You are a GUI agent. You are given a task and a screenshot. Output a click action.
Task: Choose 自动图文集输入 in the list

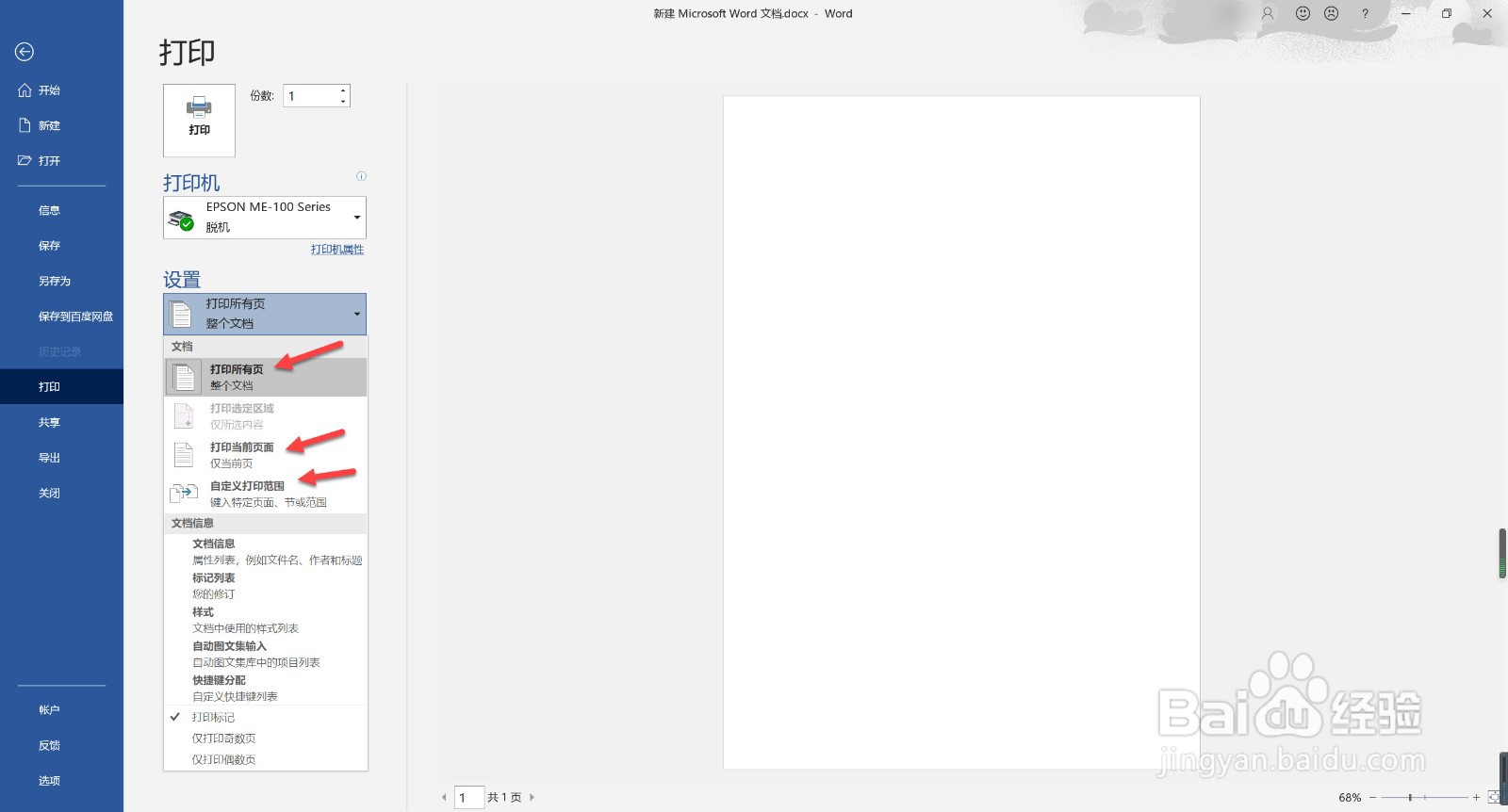(265, 654)
